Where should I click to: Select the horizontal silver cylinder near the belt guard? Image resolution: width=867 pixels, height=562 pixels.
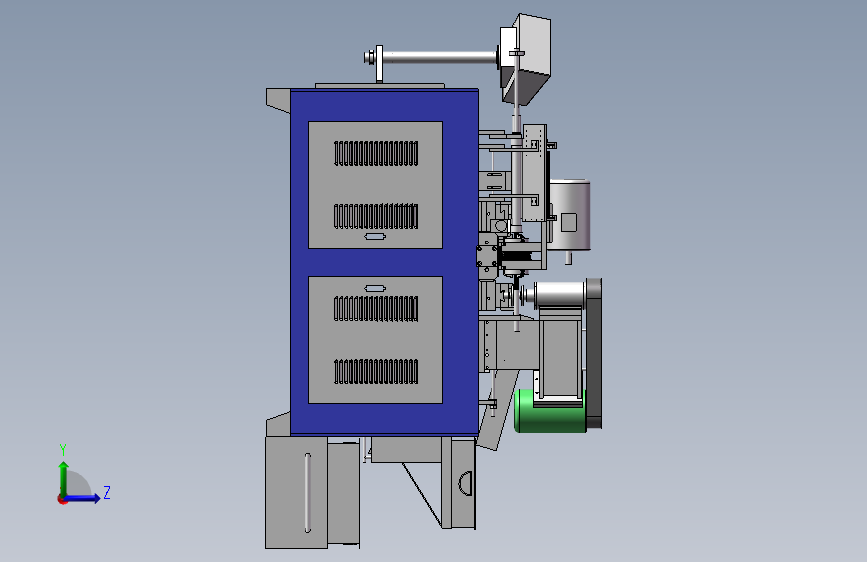click(x=558, y=294)
